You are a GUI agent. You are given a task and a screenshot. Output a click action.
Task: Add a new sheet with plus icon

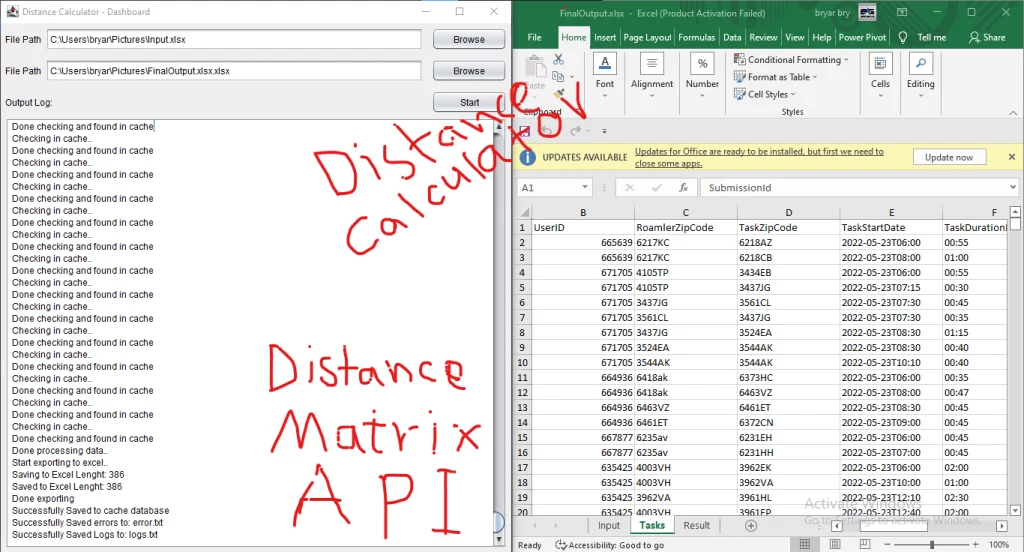click(x=751, y=526)
